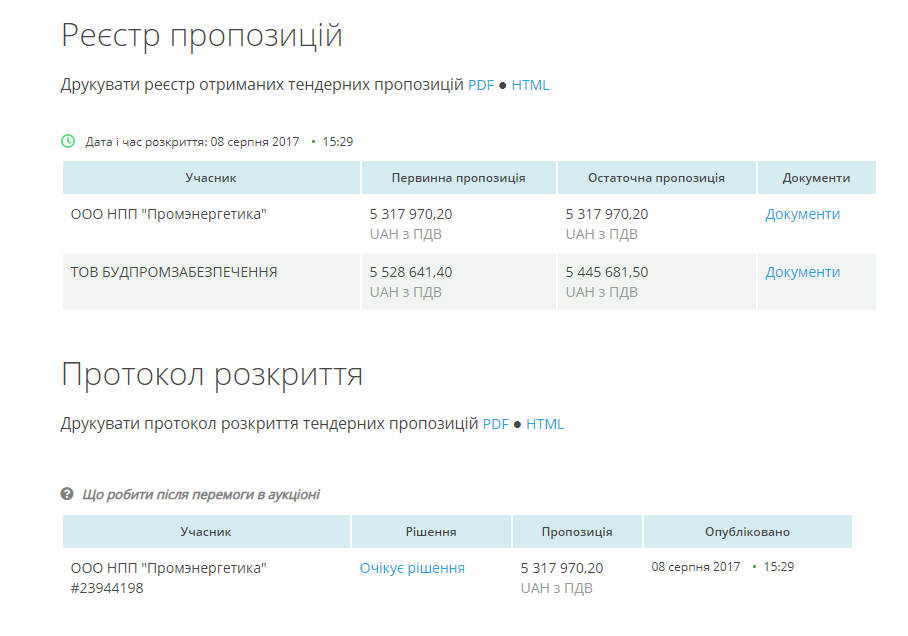Image resolution: width=908 pixels, height=636 pixels.
Task: Click the Учасник header in protocol table
Action: coord(206,532)
